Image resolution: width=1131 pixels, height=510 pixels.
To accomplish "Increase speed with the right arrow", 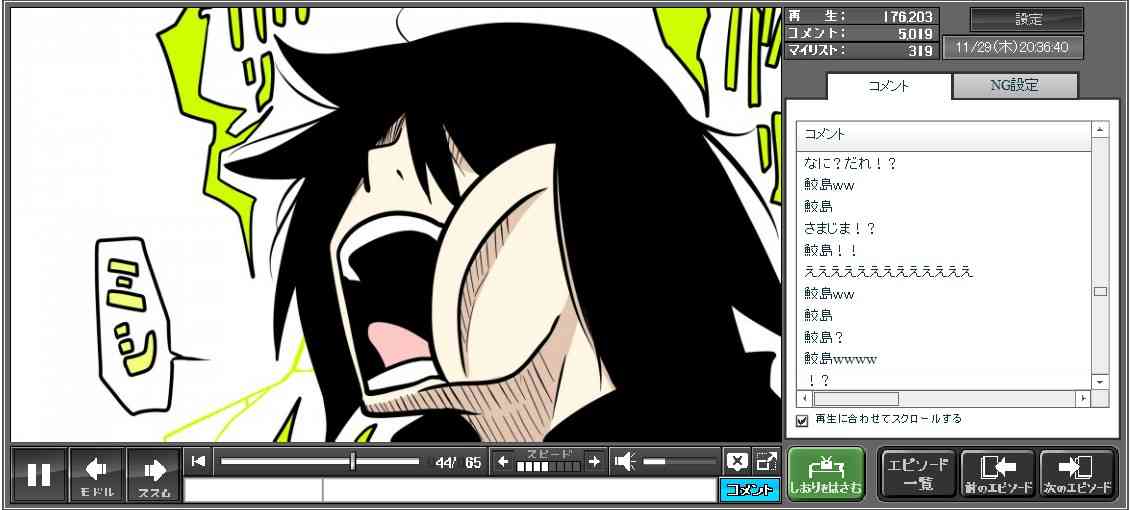I will click(594, 461).
